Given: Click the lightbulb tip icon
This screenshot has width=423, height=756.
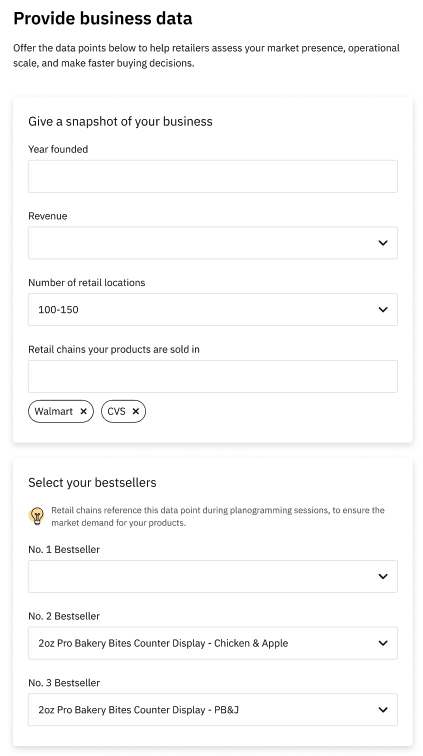Looking at the screenshot, I should click(37, 516).
